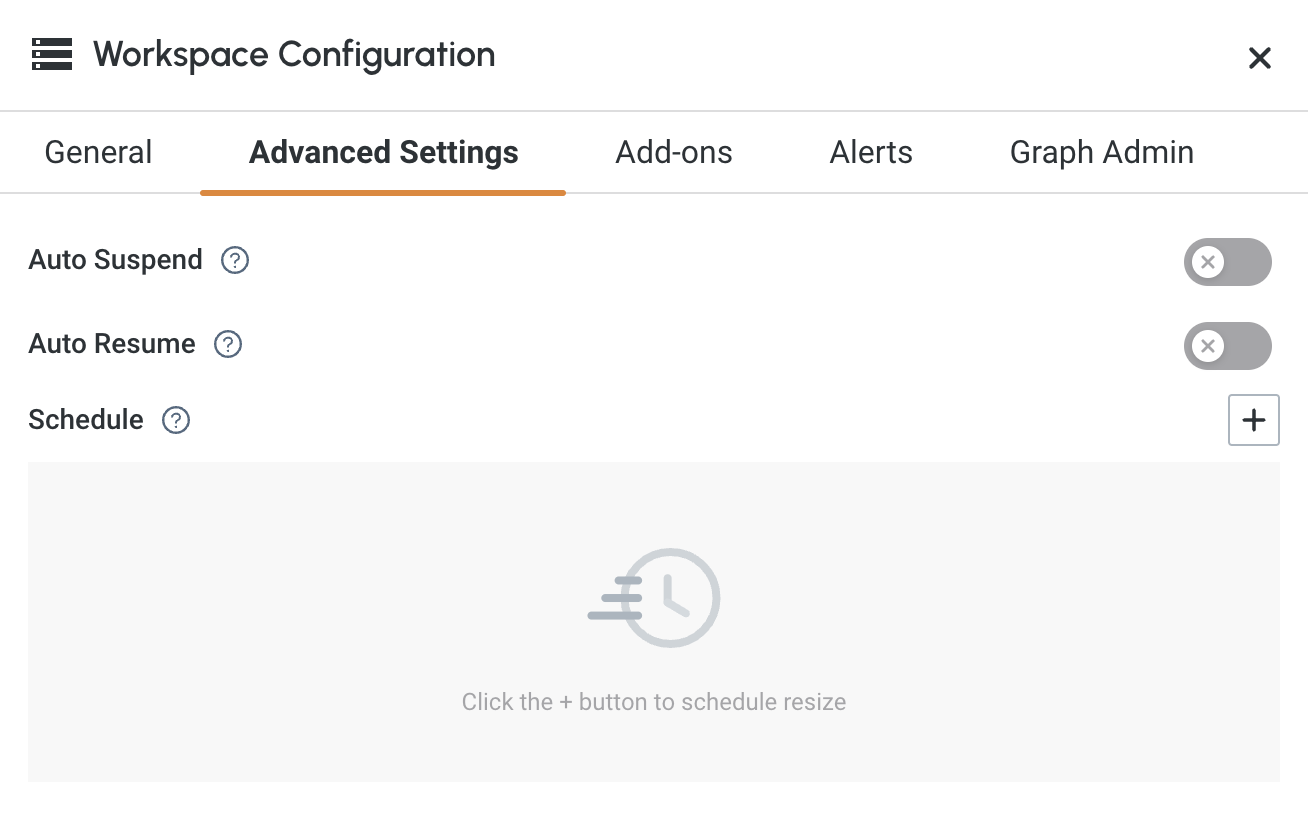Show help for Auto Suspend
This screenshot has width=1308, height=816.
click(x=235, y=260)
